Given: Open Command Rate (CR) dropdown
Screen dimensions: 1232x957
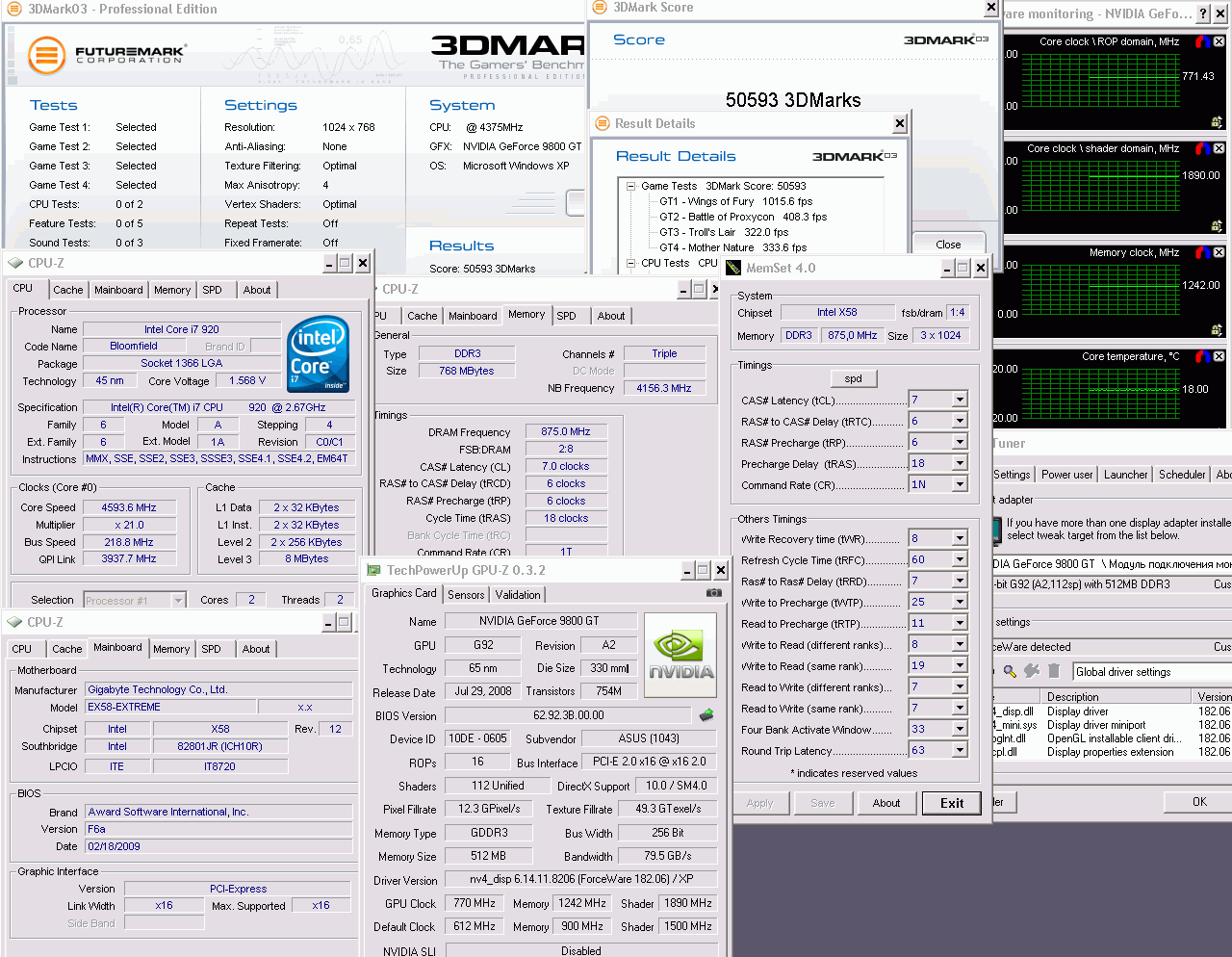Looking at the screenshot, I should click(960, 484).
